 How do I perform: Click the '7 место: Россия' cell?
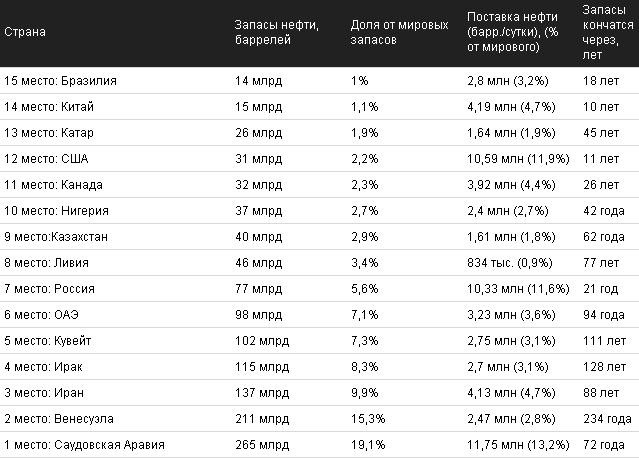(x=49, y=289)
